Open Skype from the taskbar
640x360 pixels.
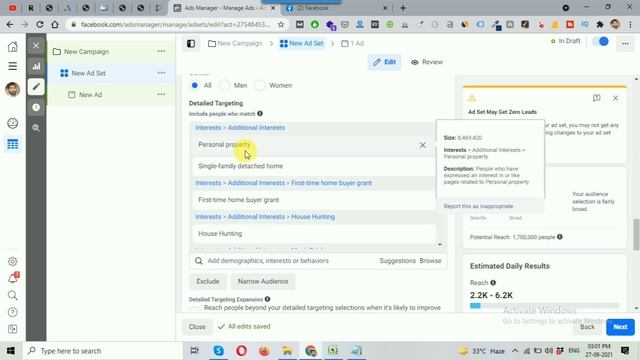(219, 351)
